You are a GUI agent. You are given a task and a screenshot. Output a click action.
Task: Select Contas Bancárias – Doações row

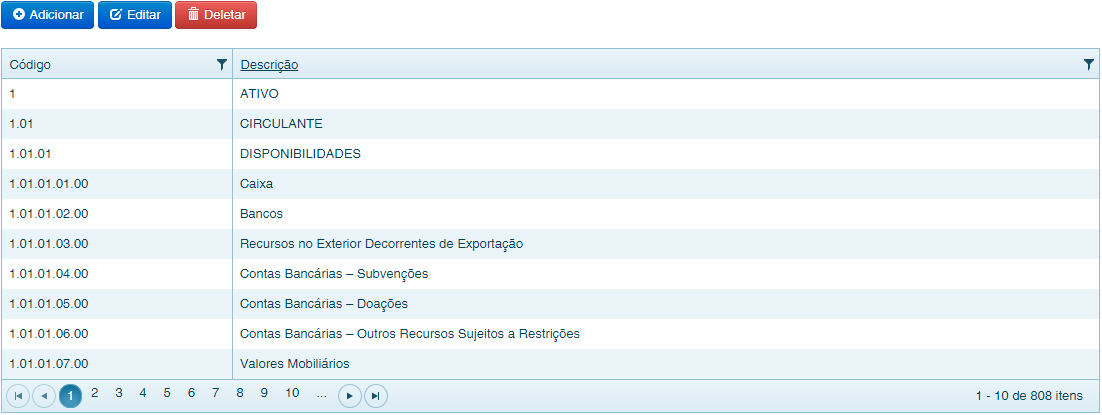[x=550, y=304]
